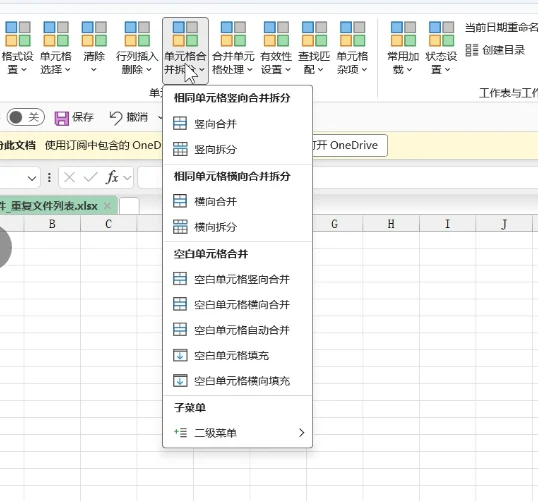This screenshot has width=538, height=501.
Task: Click the formula bar confirm checkmark
Action: [91, 177]
